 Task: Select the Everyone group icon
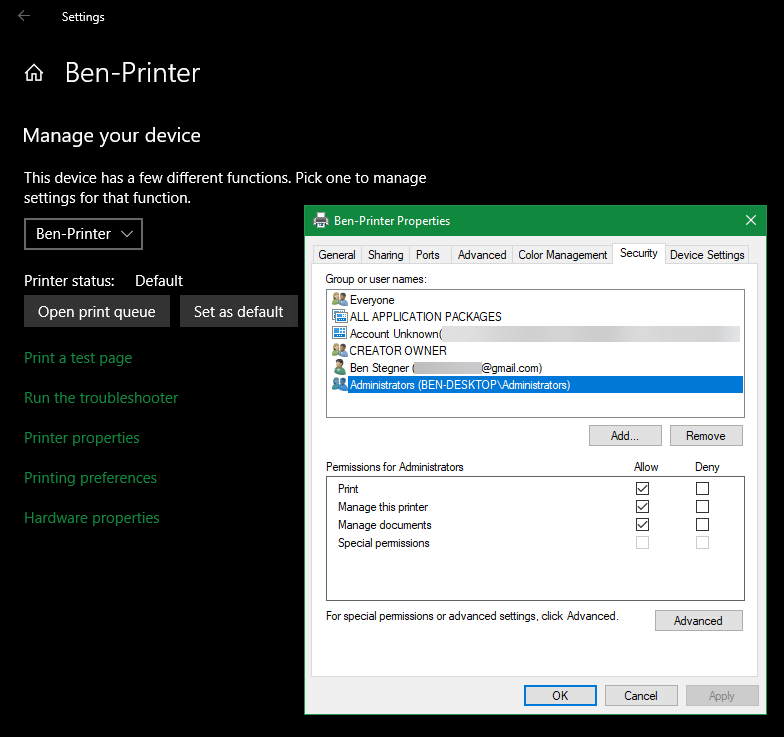[339, 299]
